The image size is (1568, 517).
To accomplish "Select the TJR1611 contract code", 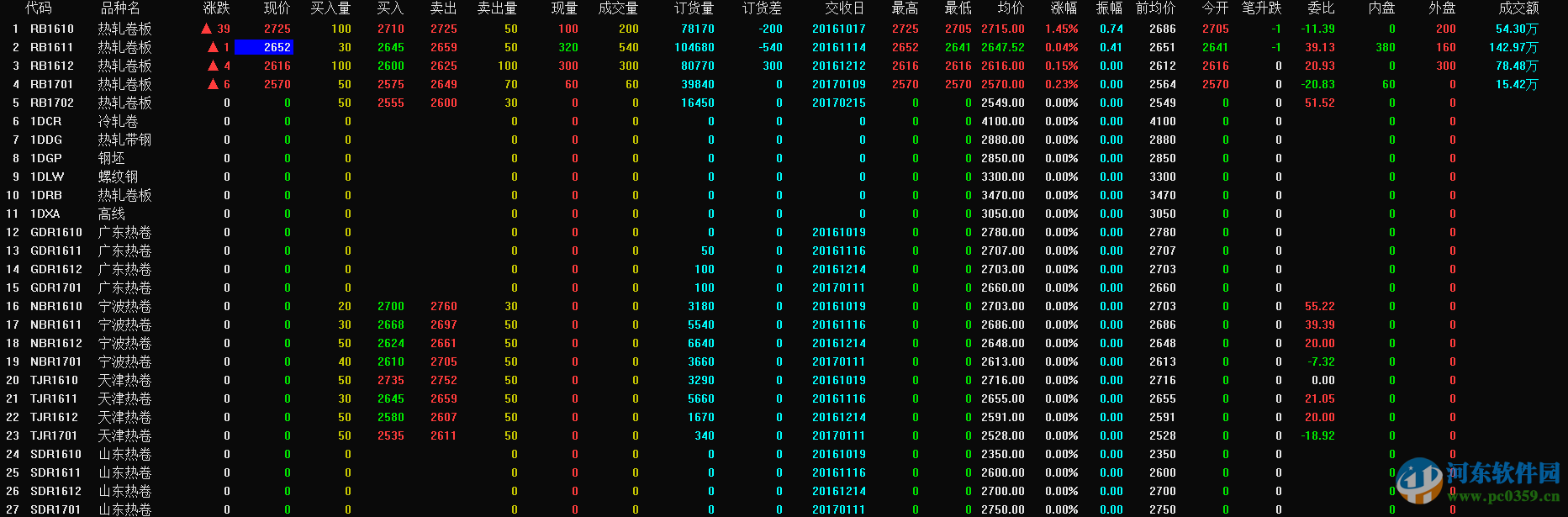I will tap(55, 398).
